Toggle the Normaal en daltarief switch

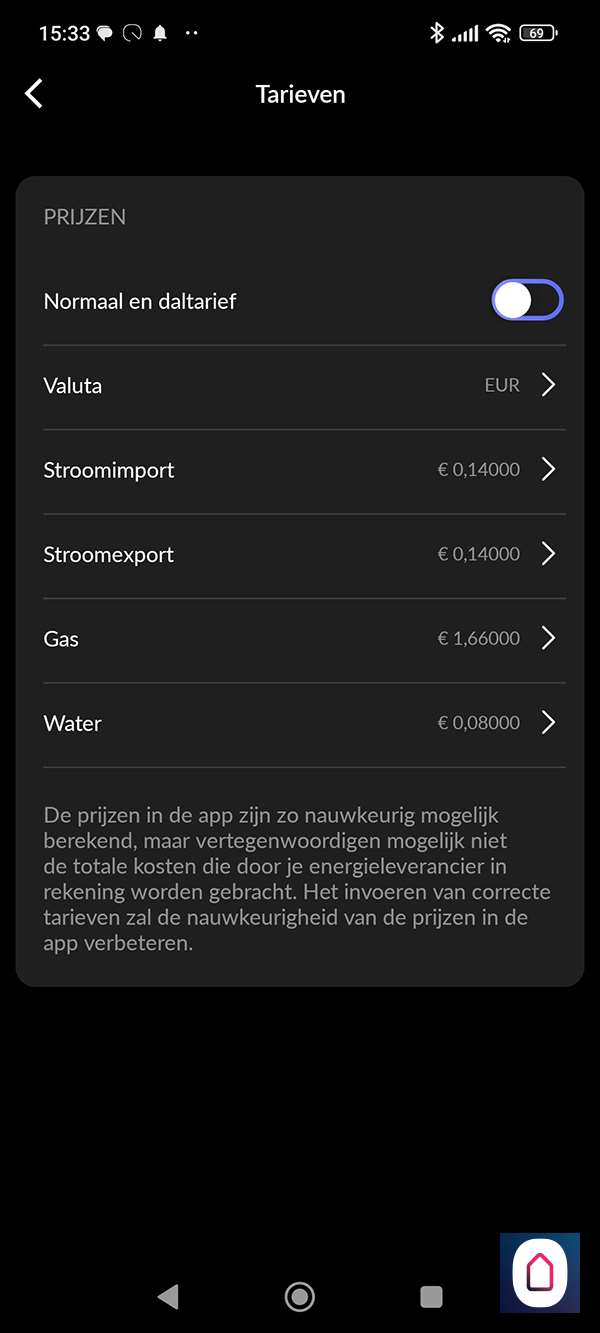point(527,301)
